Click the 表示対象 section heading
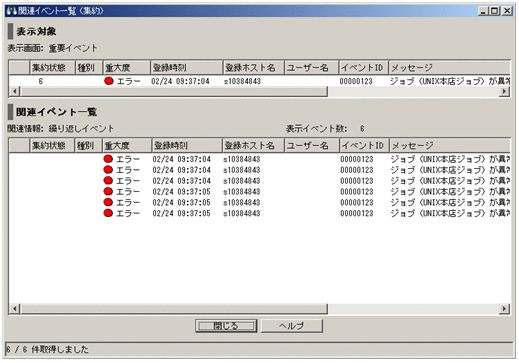Viewport: 519px width, 363px height. click(36, 31)
